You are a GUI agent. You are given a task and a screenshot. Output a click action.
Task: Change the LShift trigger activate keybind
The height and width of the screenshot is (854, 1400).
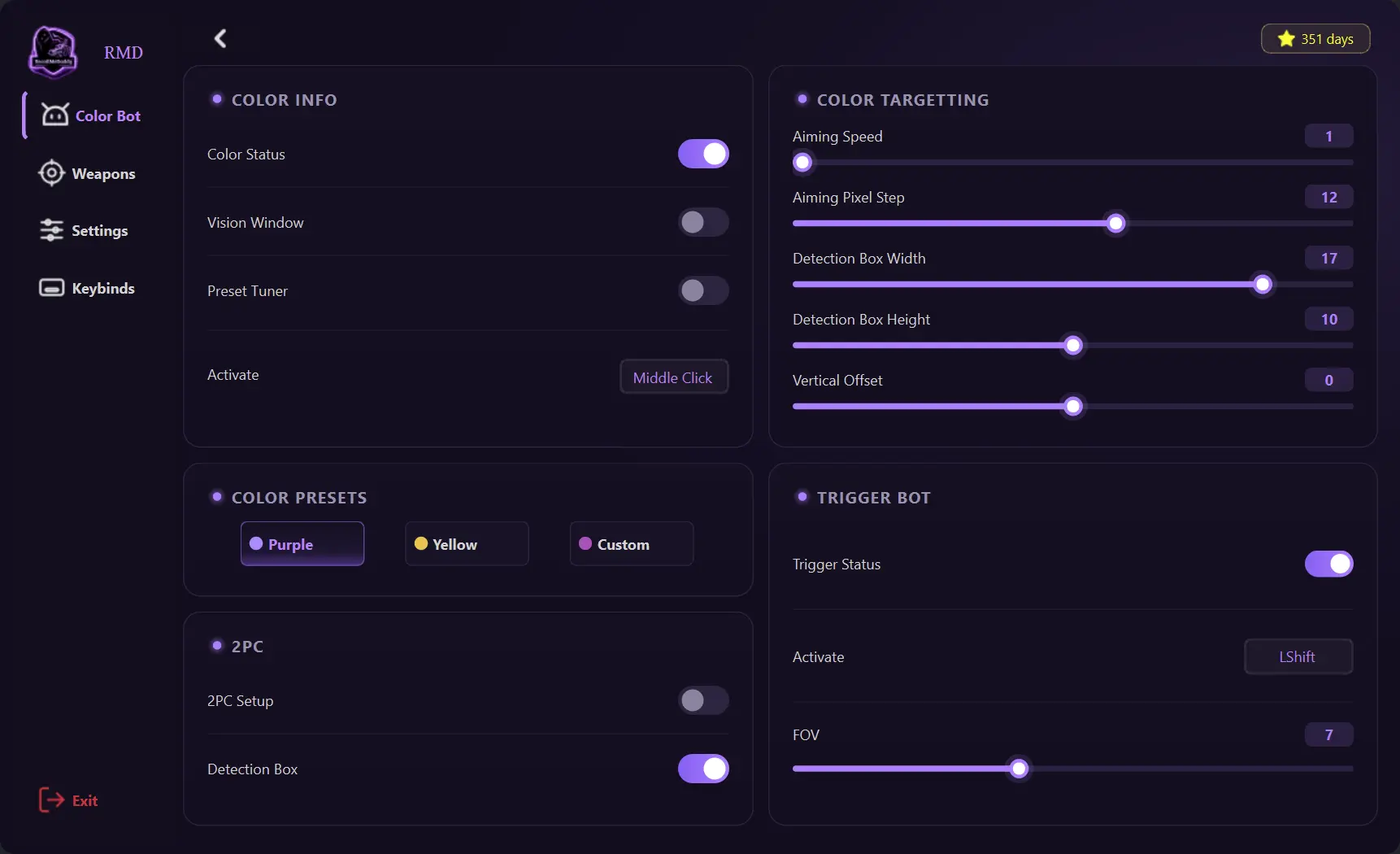point(1298,656)
